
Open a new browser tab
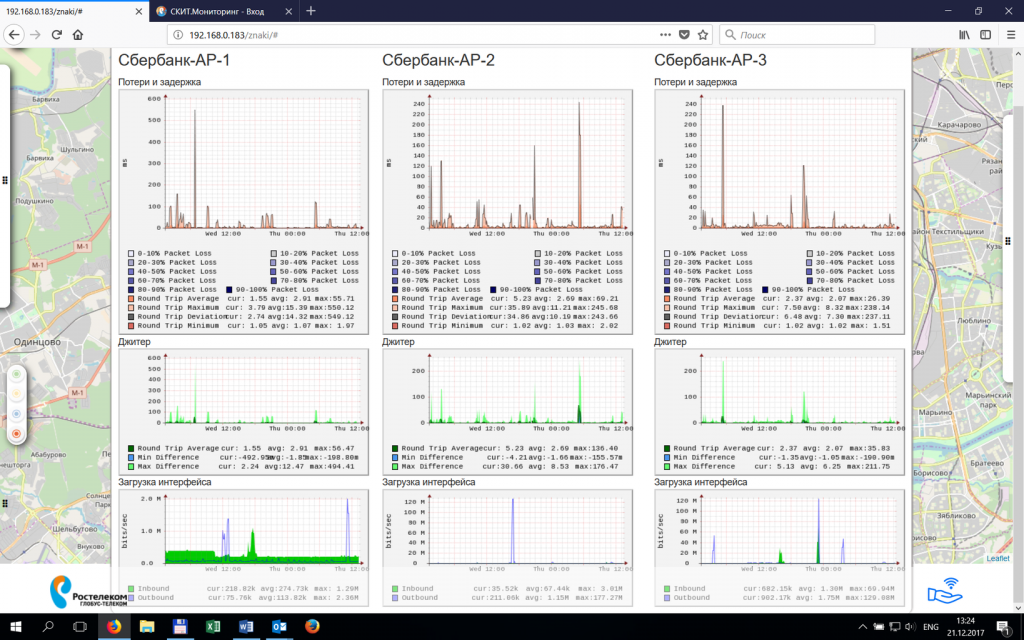click(311, 11)
